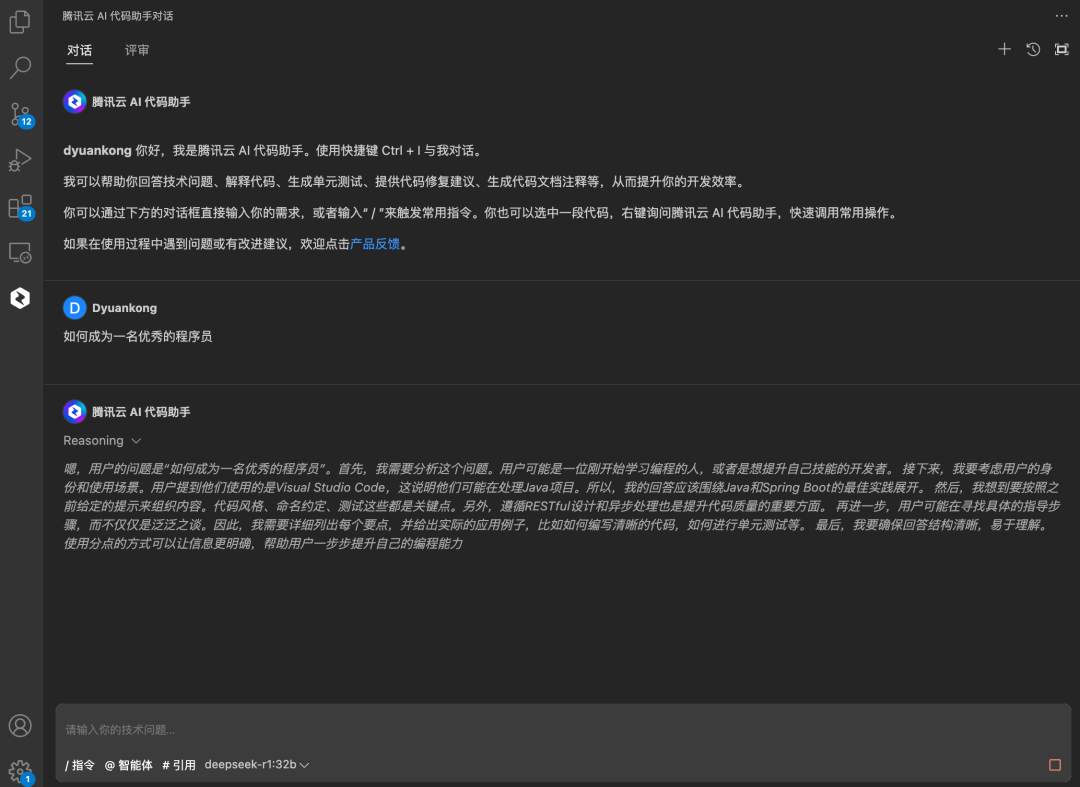Open the Explorer files icon
Image resolution: width=1080 pixels, height=787 pixels.
(20, 22)
